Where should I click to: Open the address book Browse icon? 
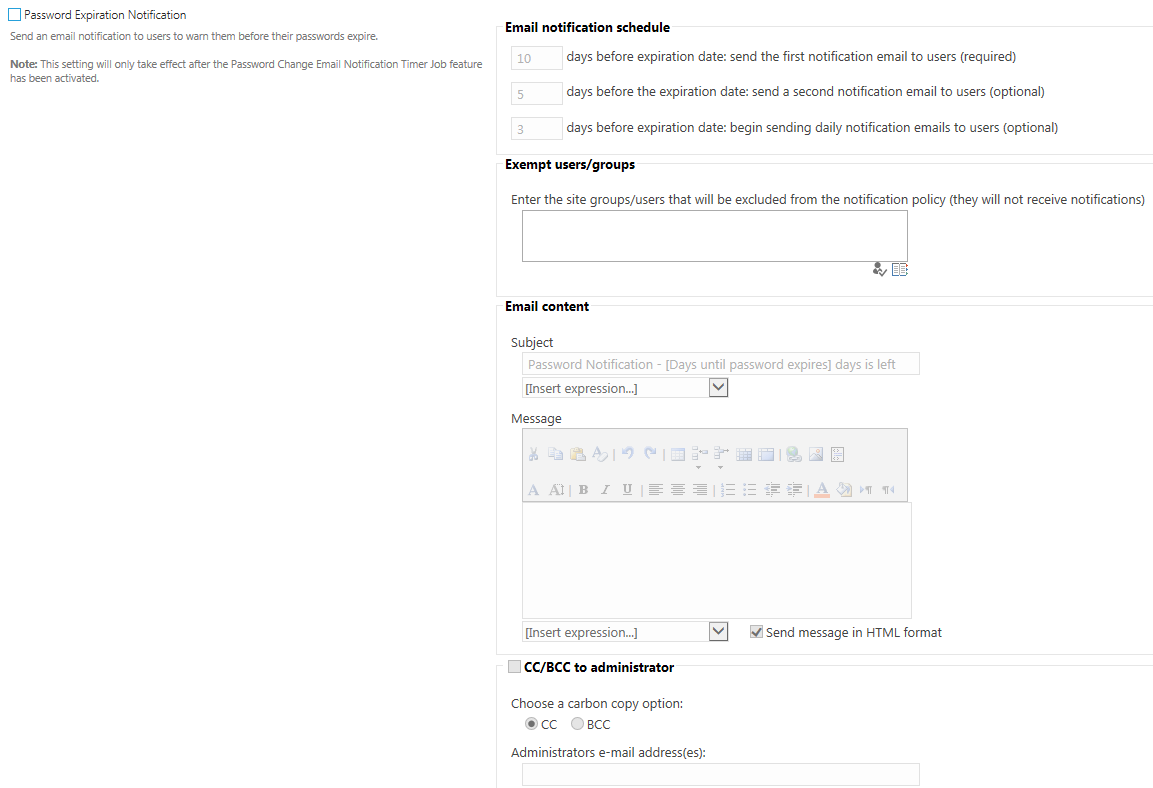(900, 270)
